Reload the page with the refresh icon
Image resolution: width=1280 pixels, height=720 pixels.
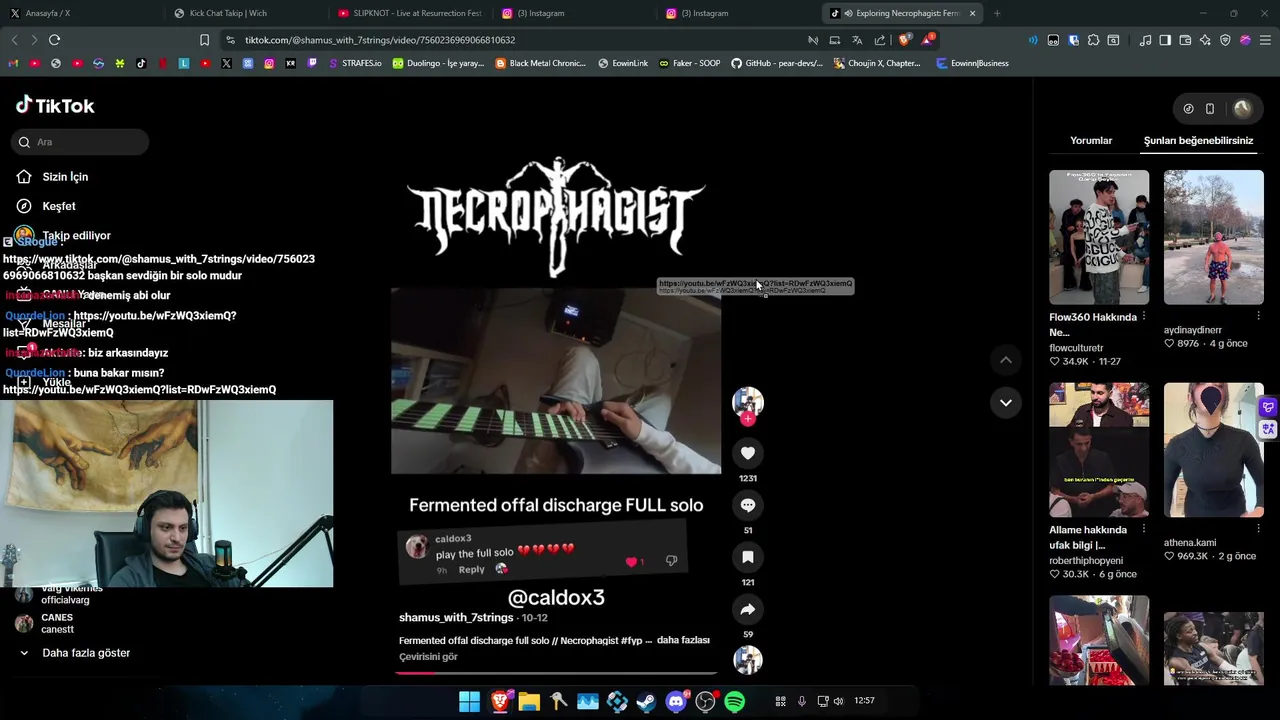(x=54, y=40)
